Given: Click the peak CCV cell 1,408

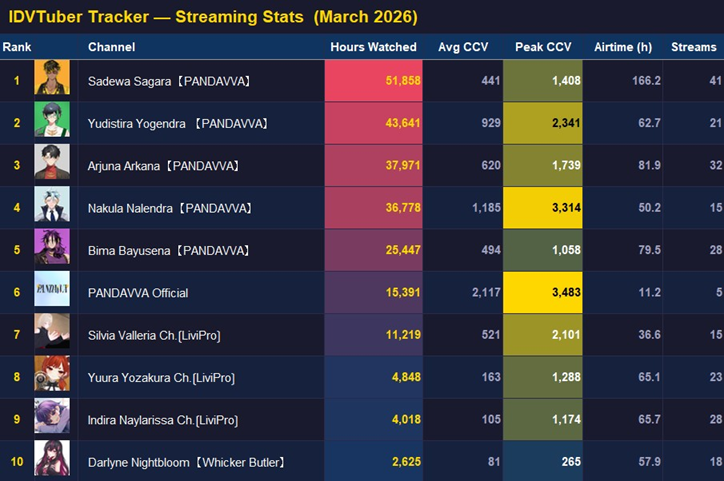Looking at the screenshot, I should (543, 81).
